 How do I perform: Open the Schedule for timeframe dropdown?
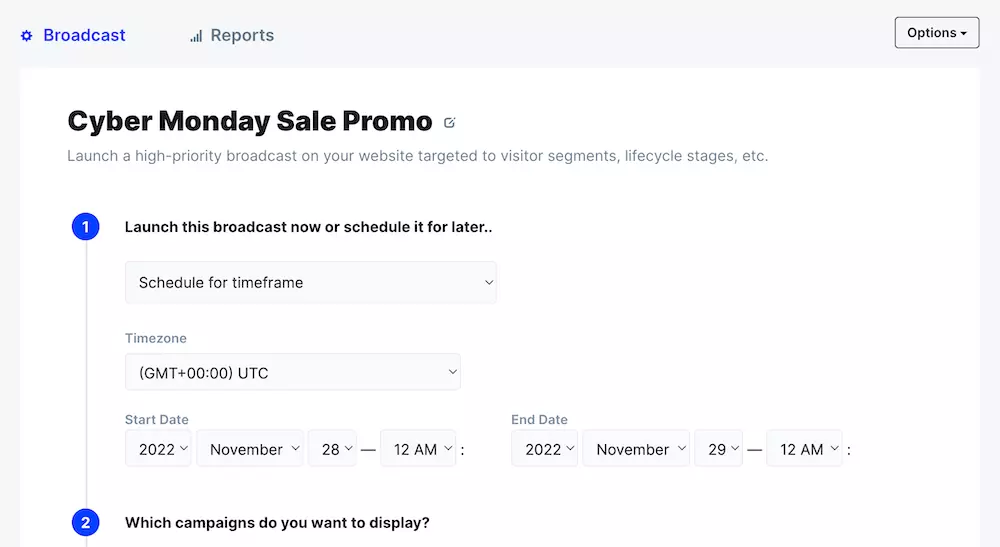pyautogui.click(x=310, y=283)
